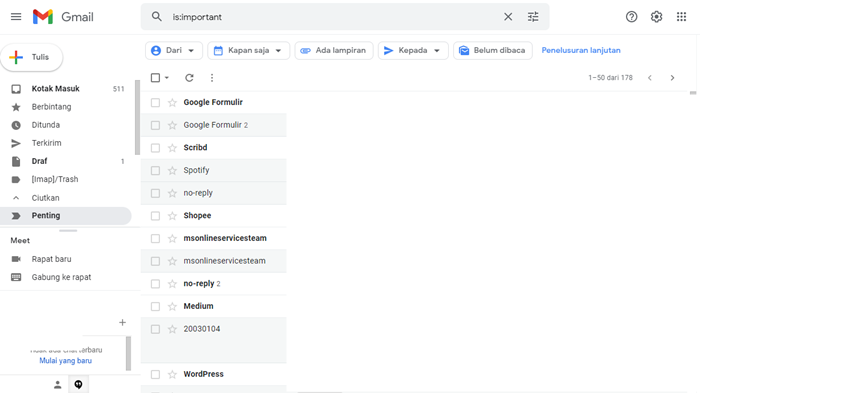Start a Rapat baru meeting
The height and width of the screenshot is (393, 860).
coord(52,259)
